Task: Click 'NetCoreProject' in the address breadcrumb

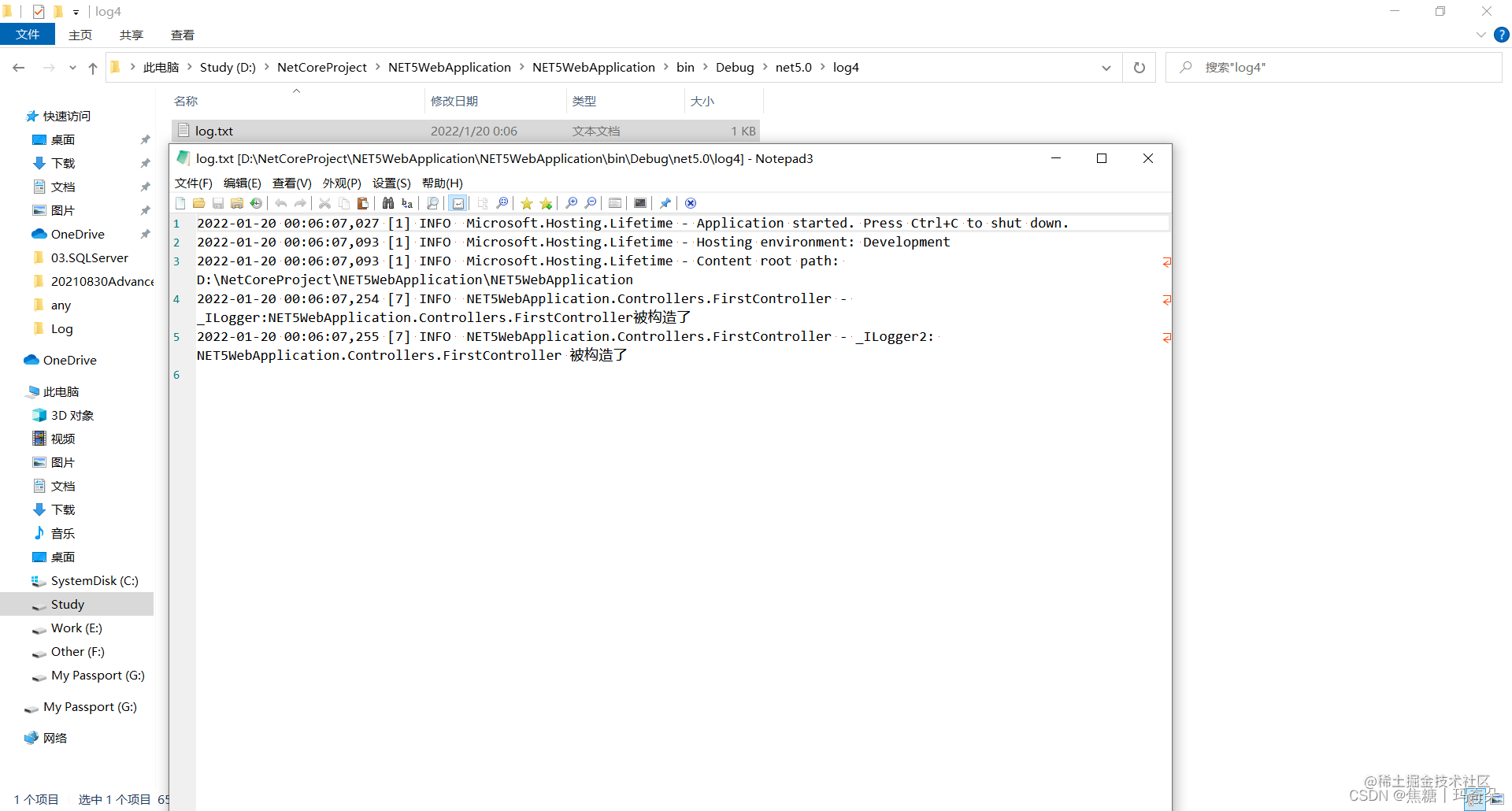Action: [322, 67]
